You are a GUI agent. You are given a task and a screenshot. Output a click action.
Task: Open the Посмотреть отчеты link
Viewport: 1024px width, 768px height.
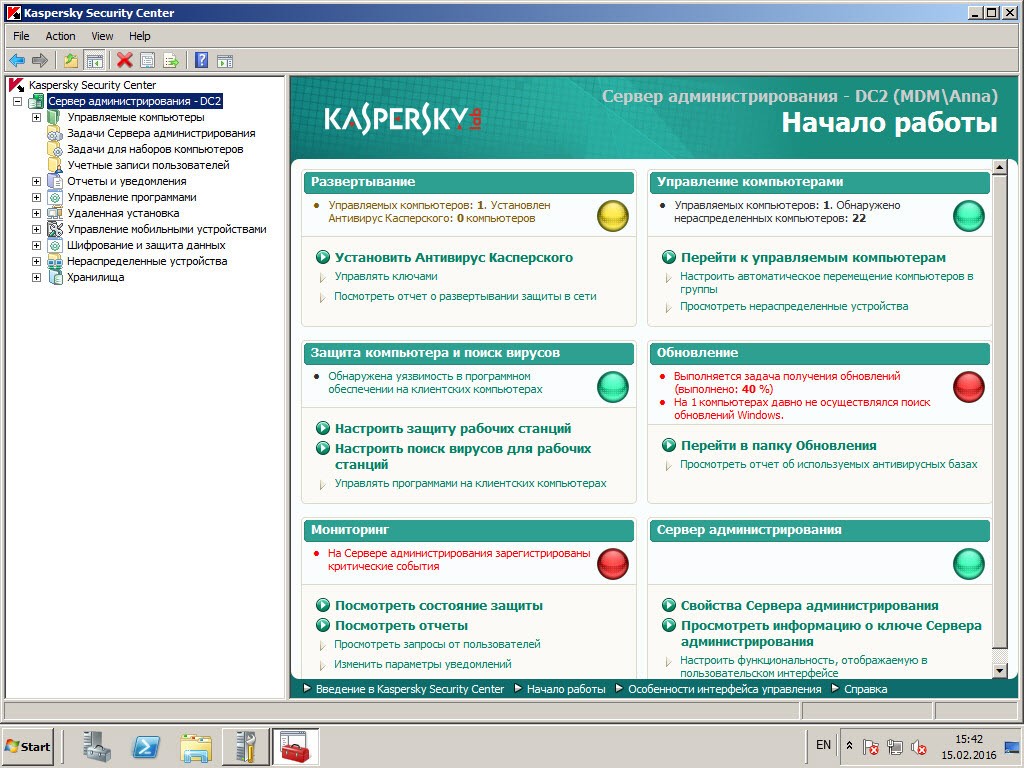[402, 625]
